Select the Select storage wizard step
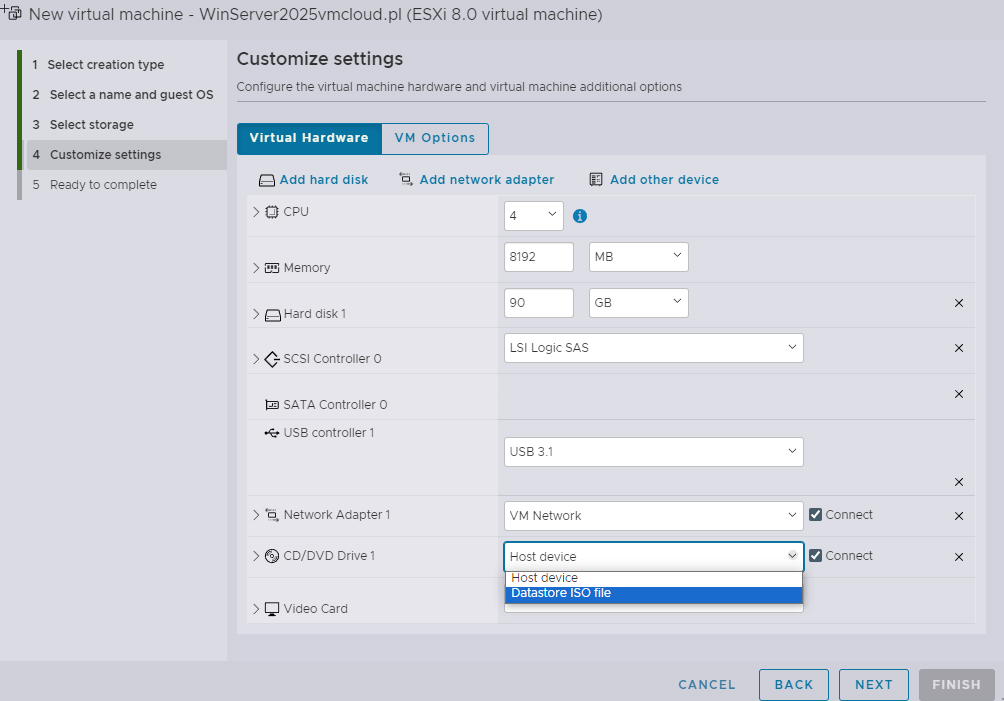1004x701 pixels. pyautogui.click(x=91, y=125)
